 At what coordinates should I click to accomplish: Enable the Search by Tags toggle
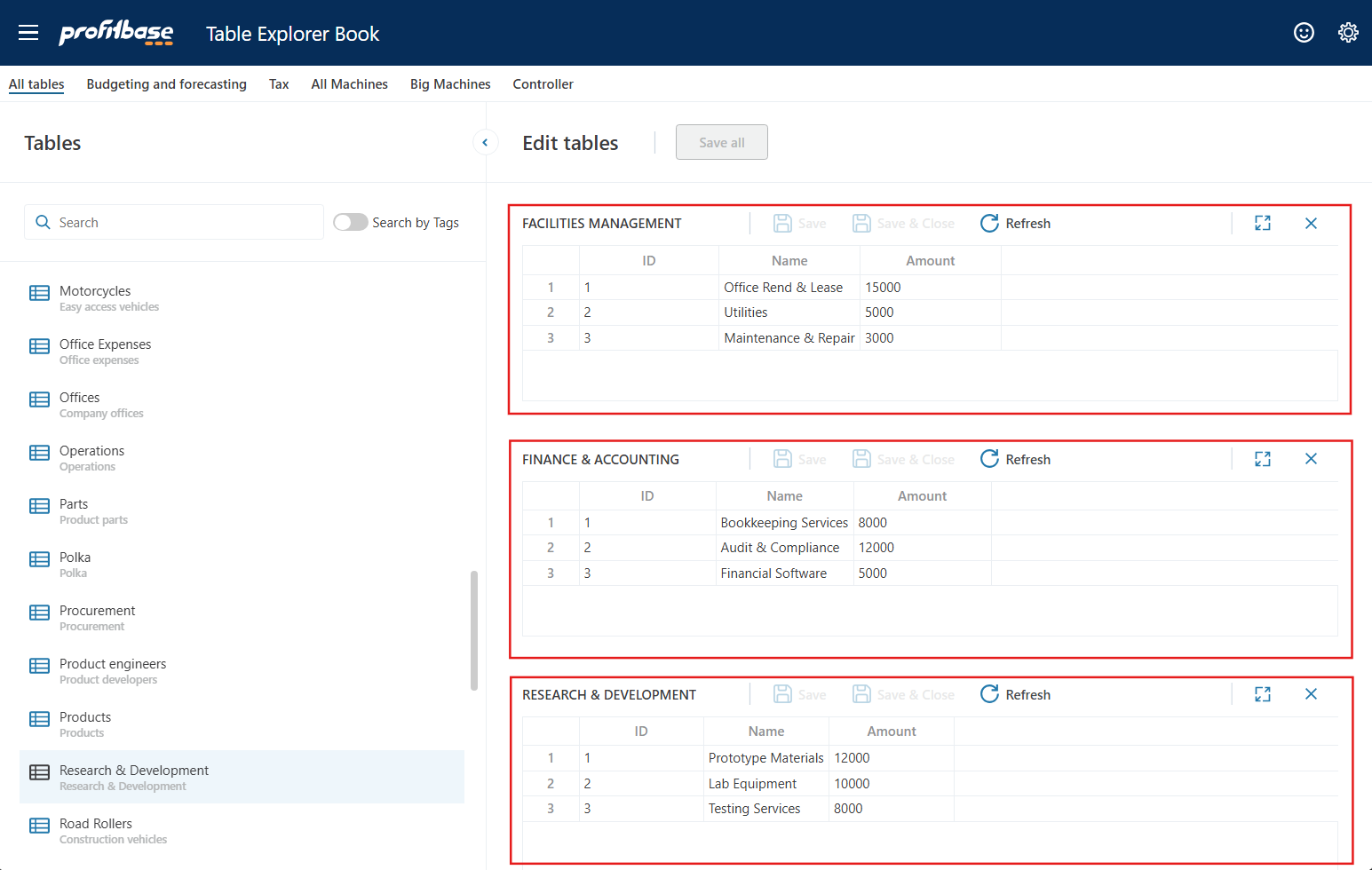(351, 222)
